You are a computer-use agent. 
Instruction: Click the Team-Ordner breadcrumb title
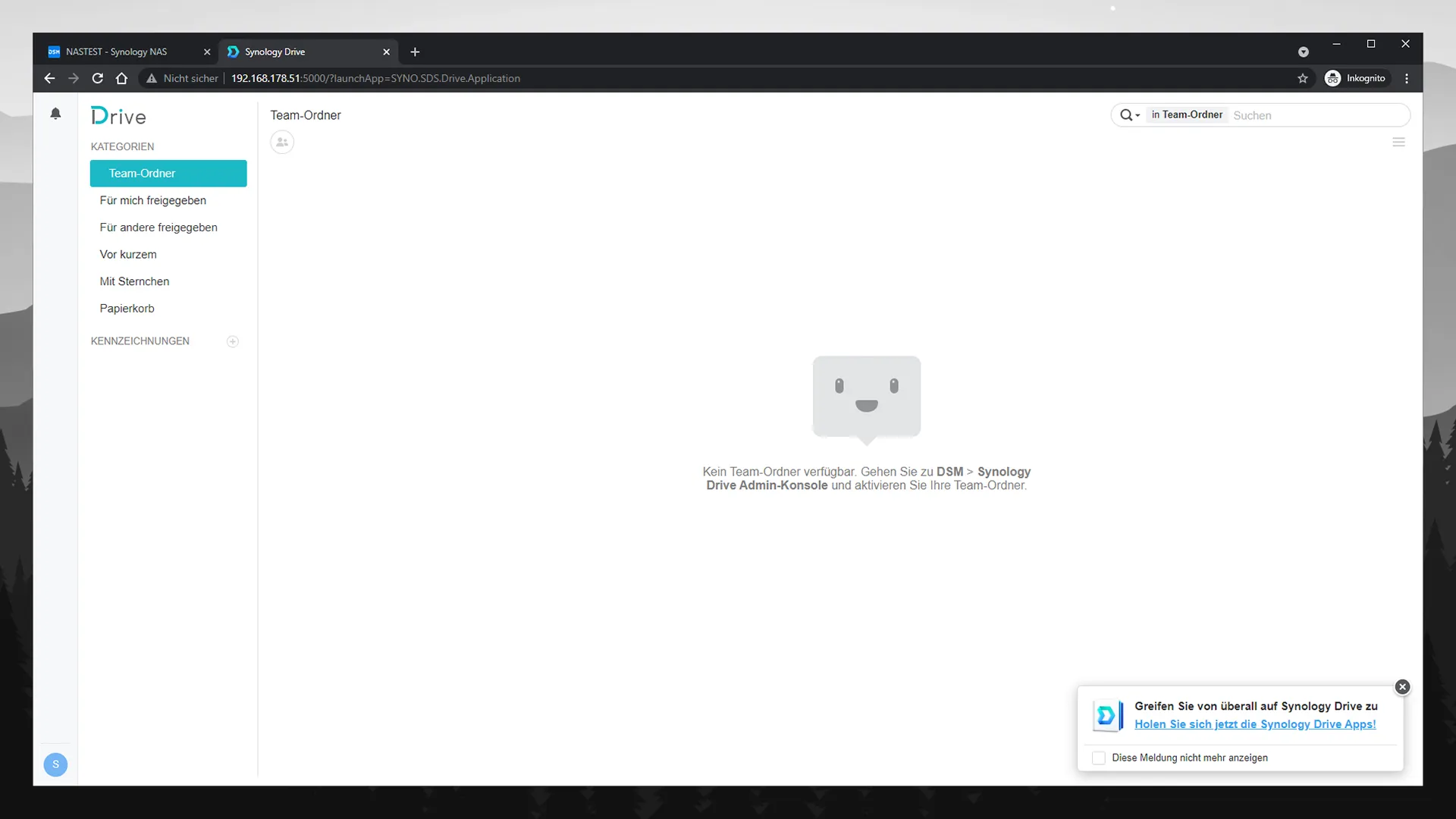point(306,115)
